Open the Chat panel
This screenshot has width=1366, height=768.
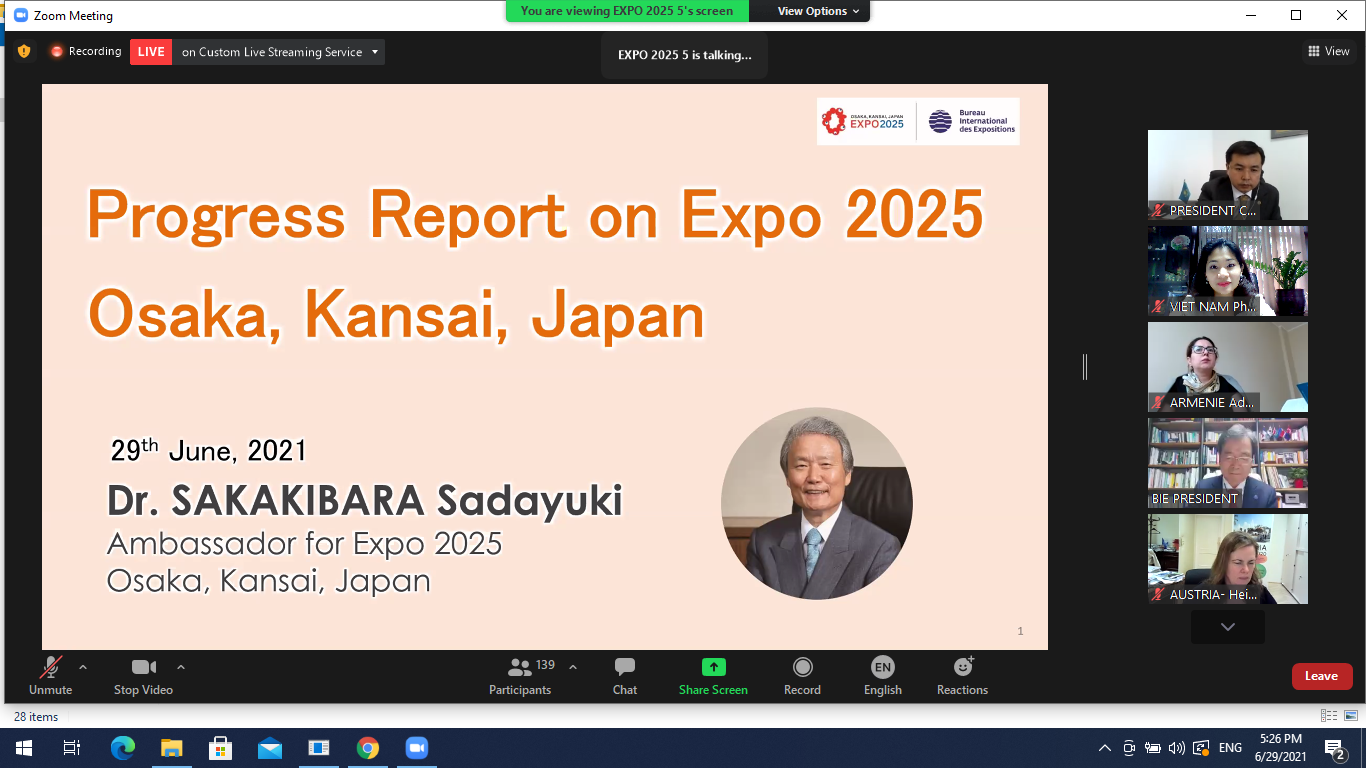coord(625,676)
